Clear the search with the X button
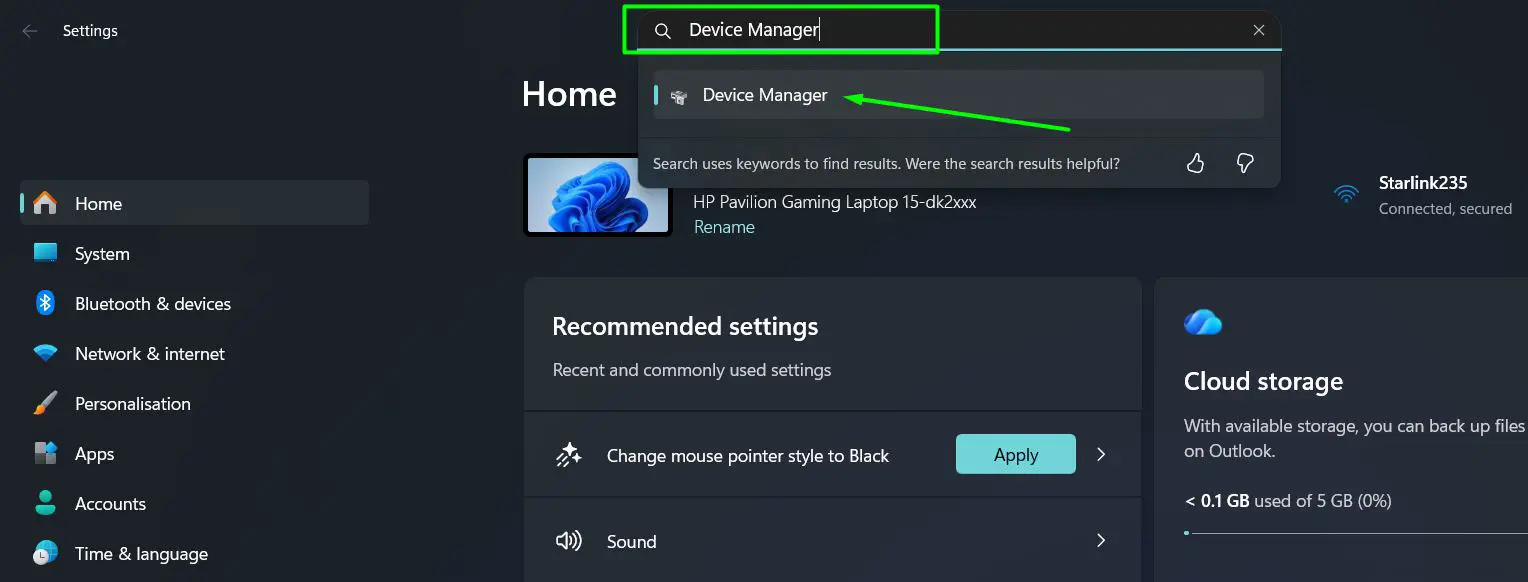Screen dimensions: 1528x582 click(1258, 29)
